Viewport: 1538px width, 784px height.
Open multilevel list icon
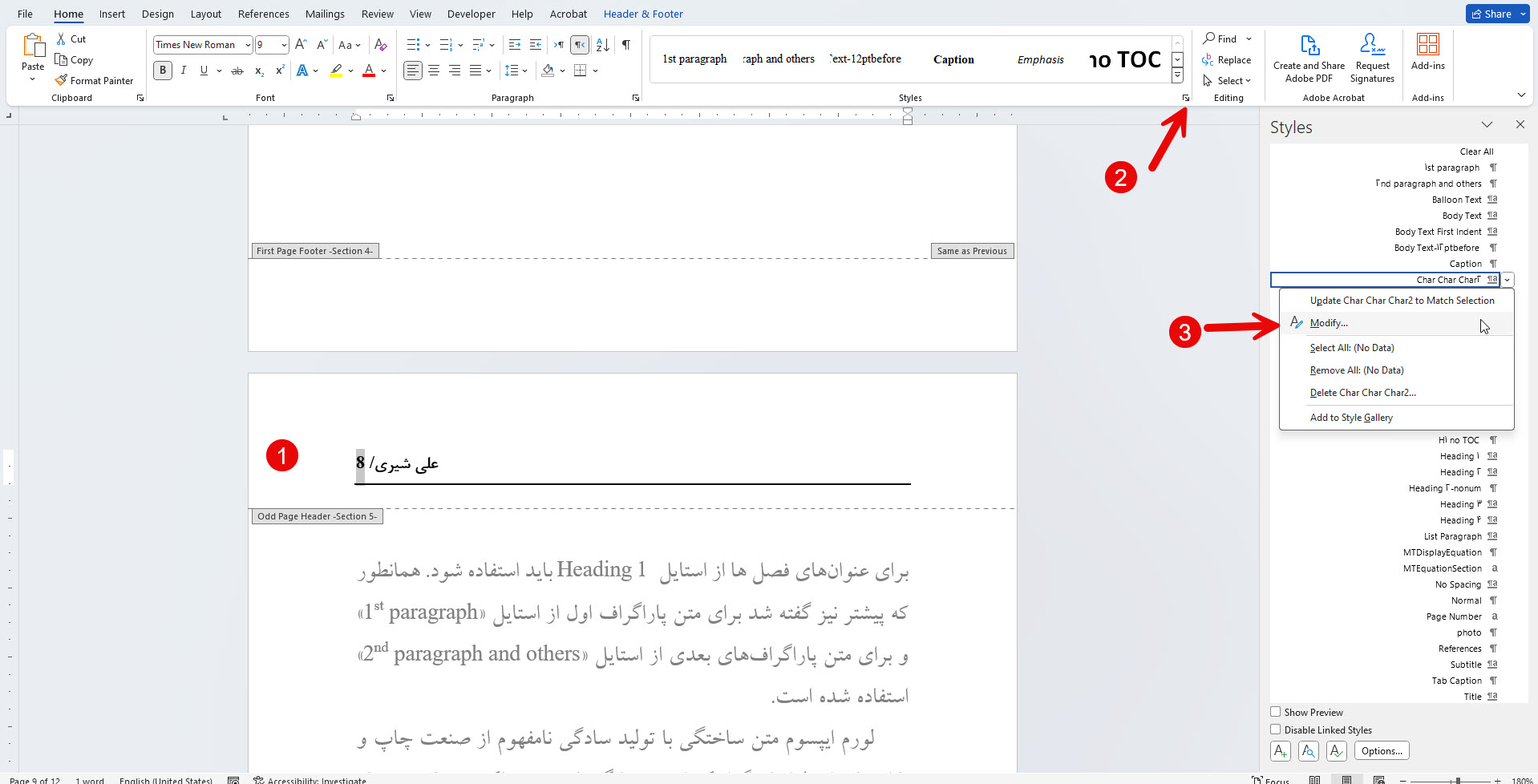pyautogui.click(x=479, y=45)
